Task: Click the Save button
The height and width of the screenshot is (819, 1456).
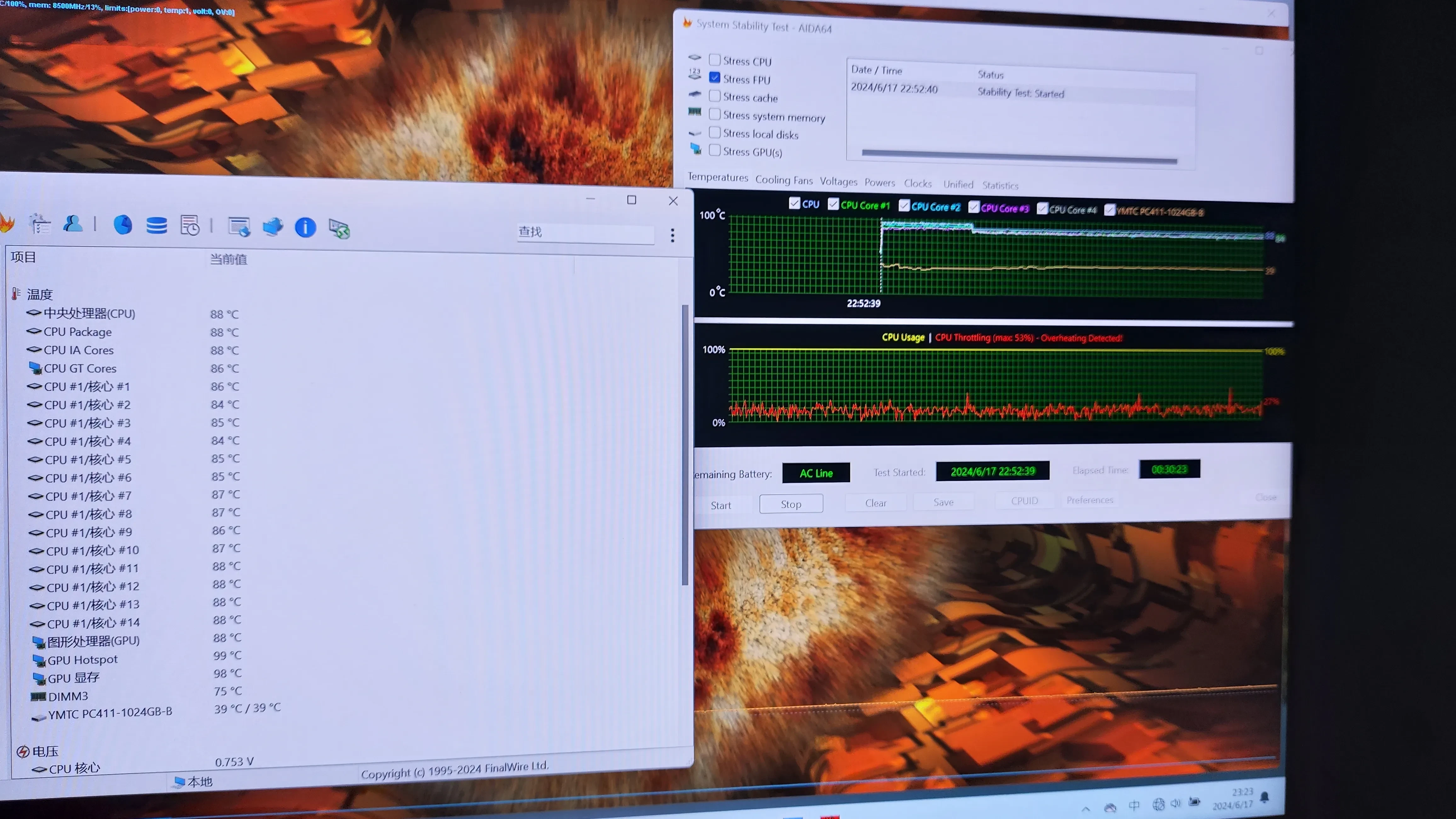Action: 943,502
